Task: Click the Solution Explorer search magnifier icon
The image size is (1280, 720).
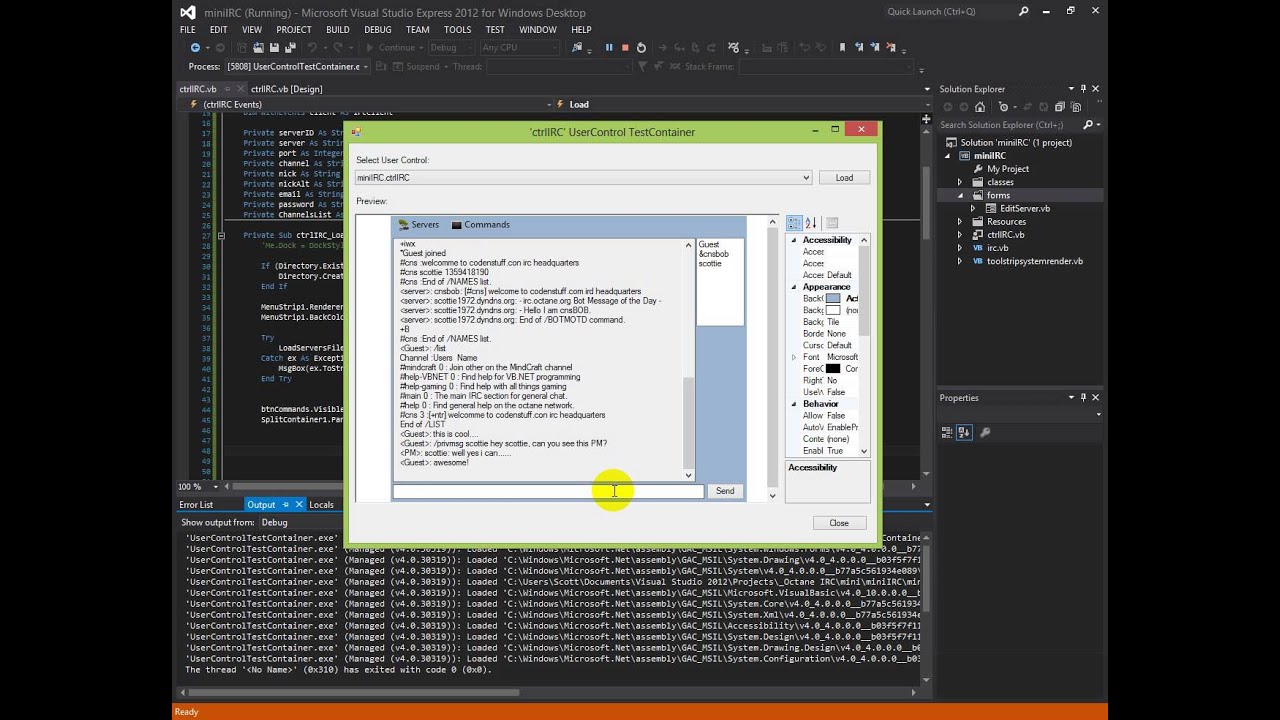Action: click(1089, 125)
